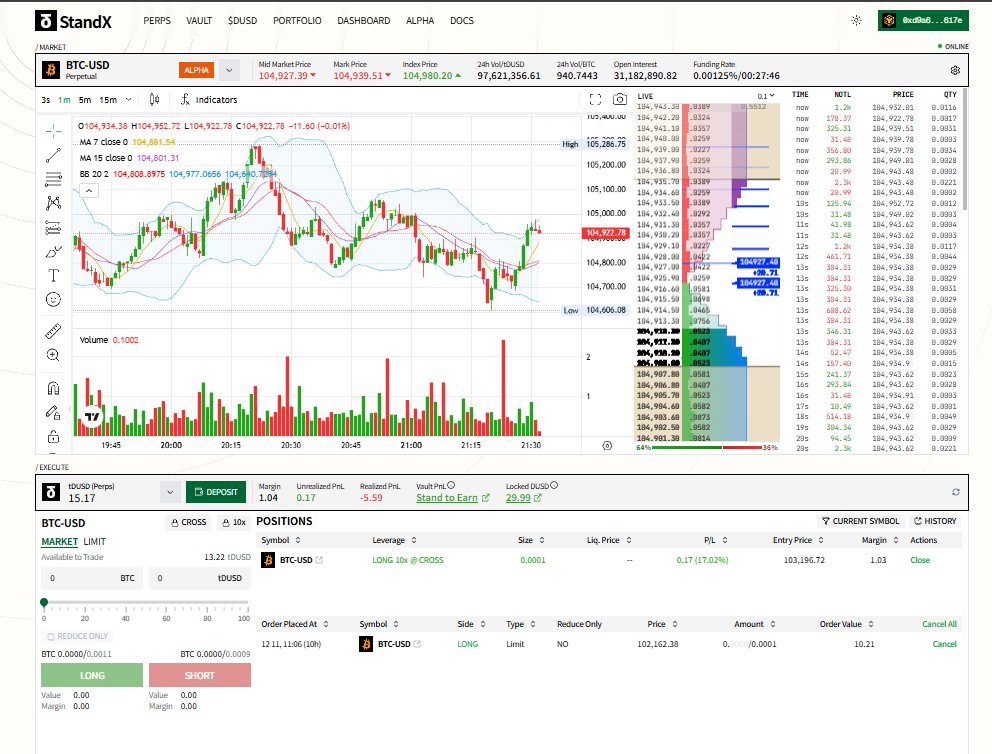Click the TradingView logo on chart
The height and width of the screenshot is (754, 992).
(x=92, y=416)
